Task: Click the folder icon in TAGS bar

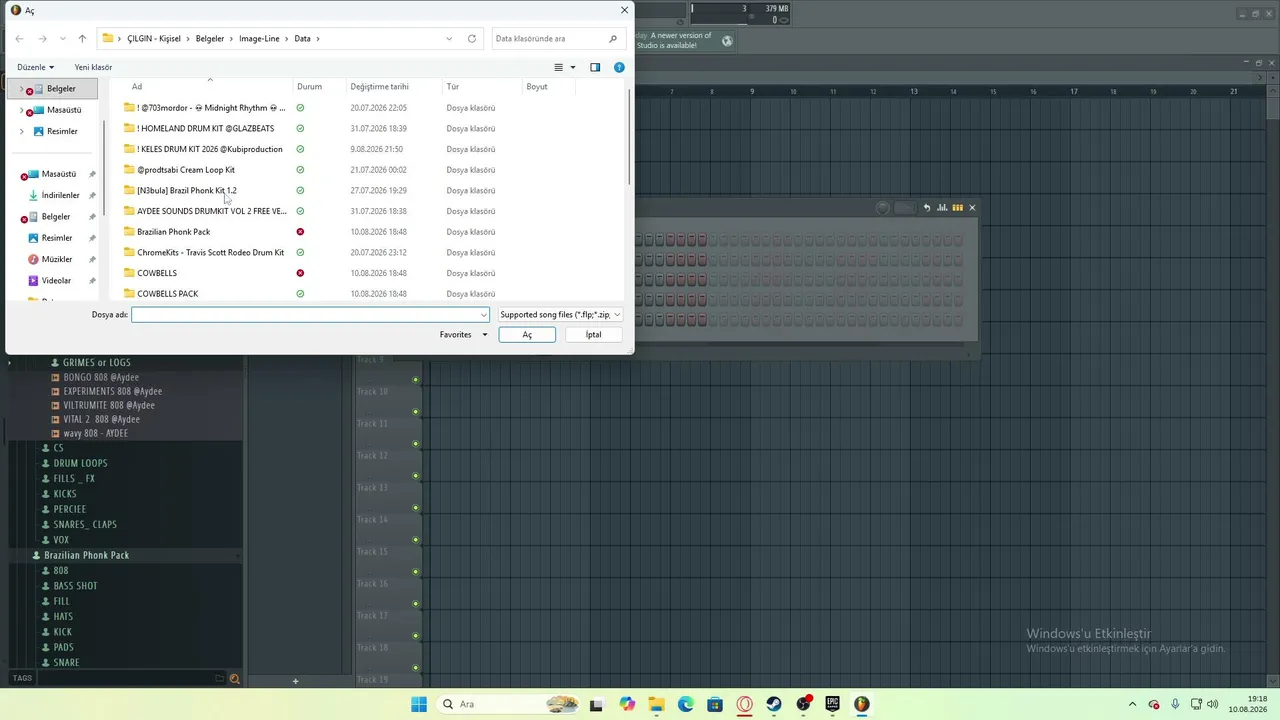Action: click(x=220, y=679)
